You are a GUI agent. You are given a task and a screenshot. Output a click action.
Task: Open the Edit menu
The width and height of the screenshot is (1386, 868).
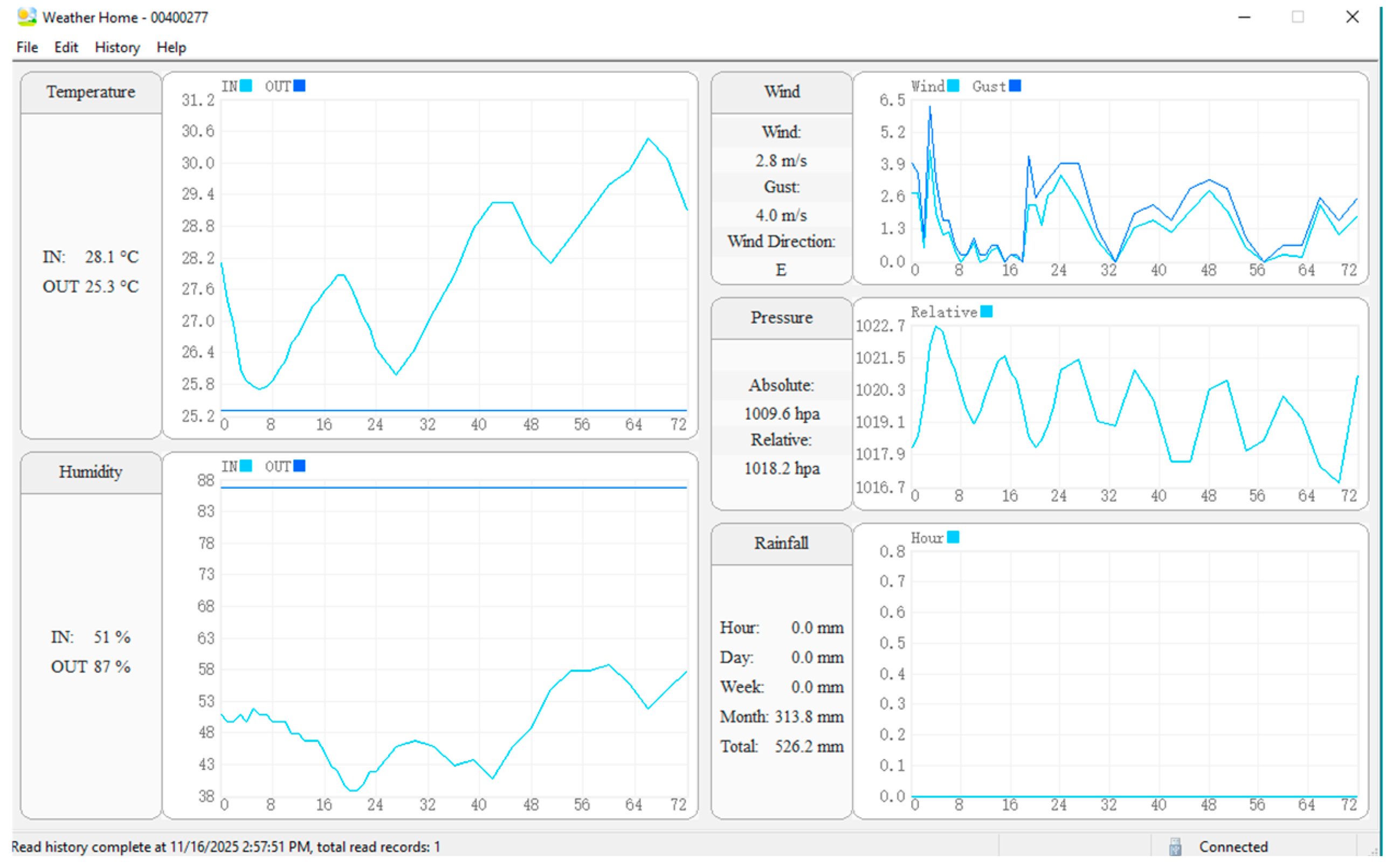click(x=66, y=47)
